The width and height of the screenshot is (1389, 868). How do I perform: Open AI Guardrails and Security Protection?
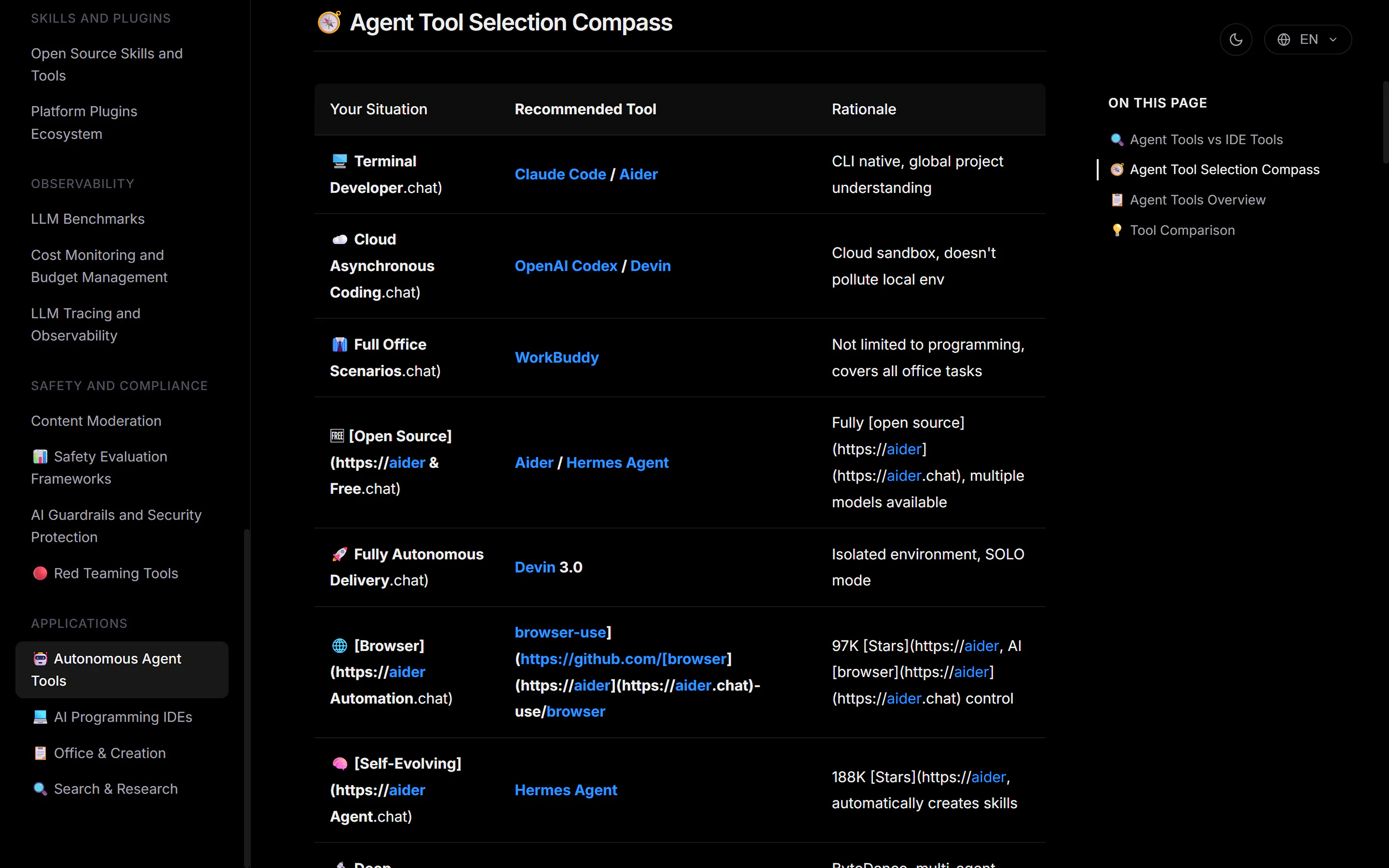pyautogui.click(x=117, y=526)
